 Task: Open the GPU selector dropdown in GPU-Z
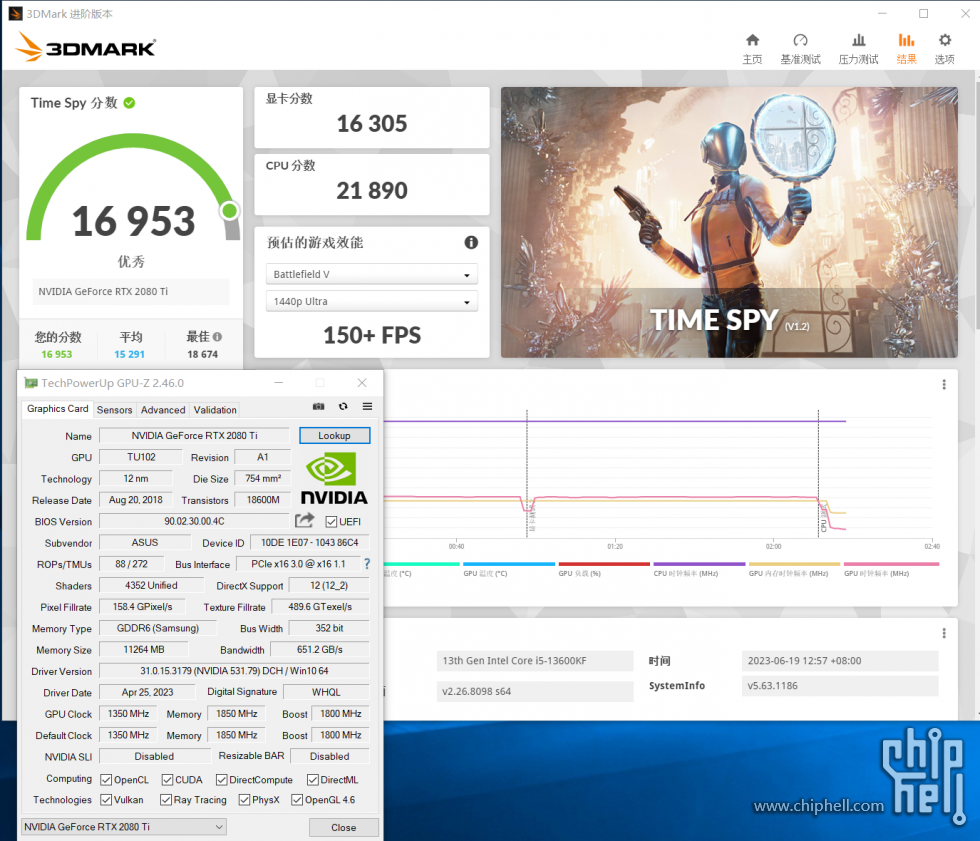(124, 827)
